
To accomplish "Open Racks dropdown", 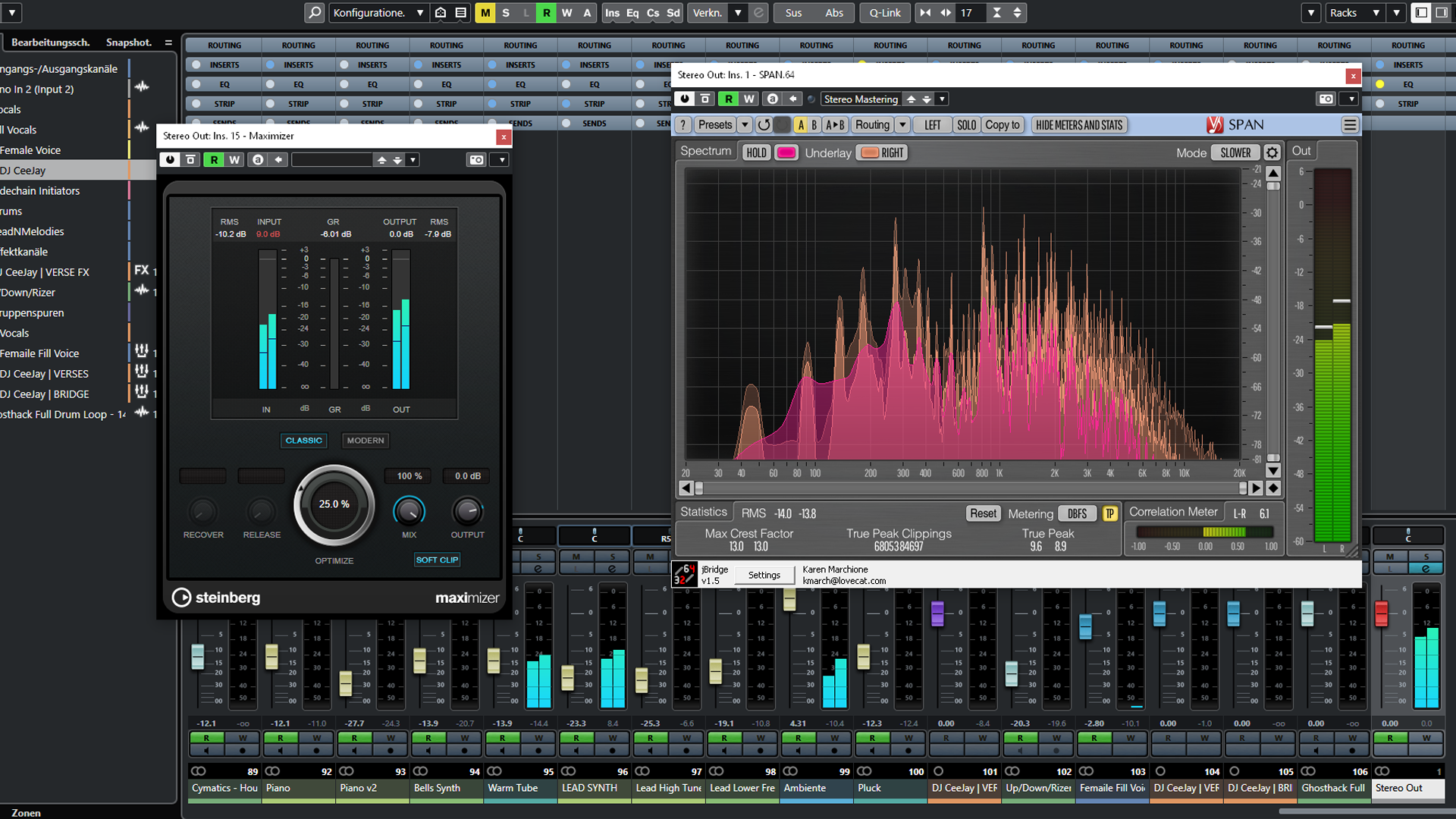I will [1354, 13].
